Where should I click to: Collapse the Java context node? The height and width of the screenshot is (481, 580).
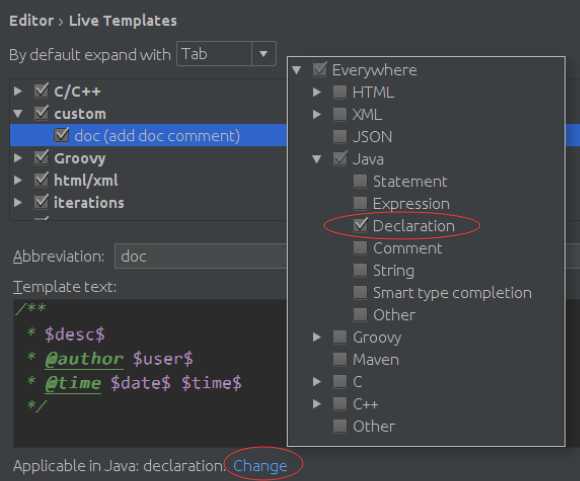pyautogui.click(x=317, y=159)
